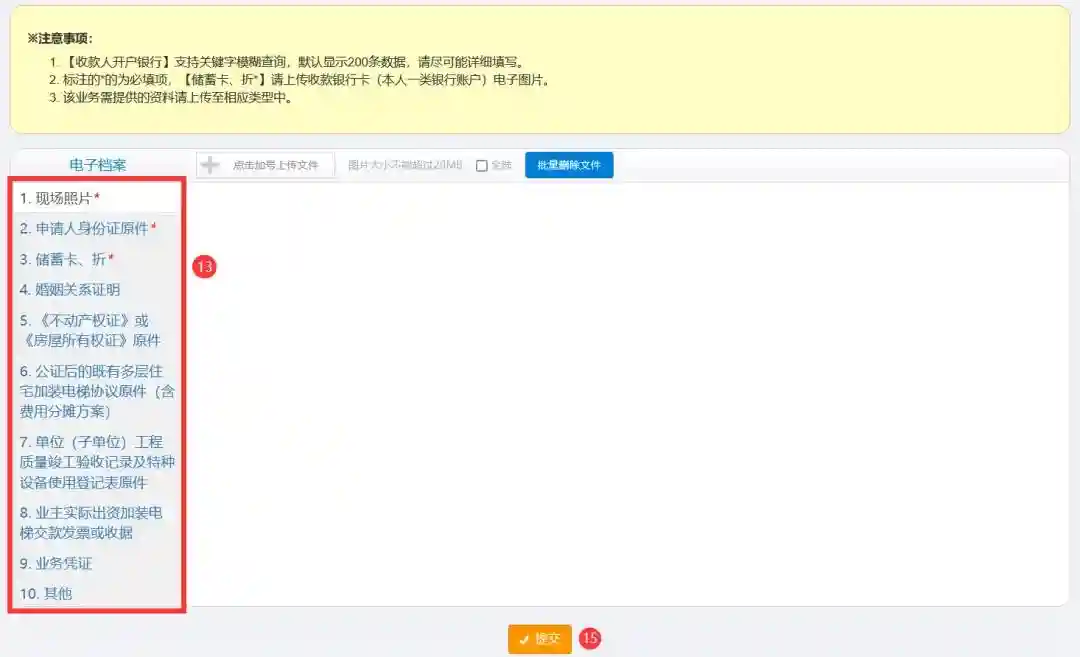Screen dimensions: 1080x657
Task: Click the plus icon to upload file
Action: 211,165
